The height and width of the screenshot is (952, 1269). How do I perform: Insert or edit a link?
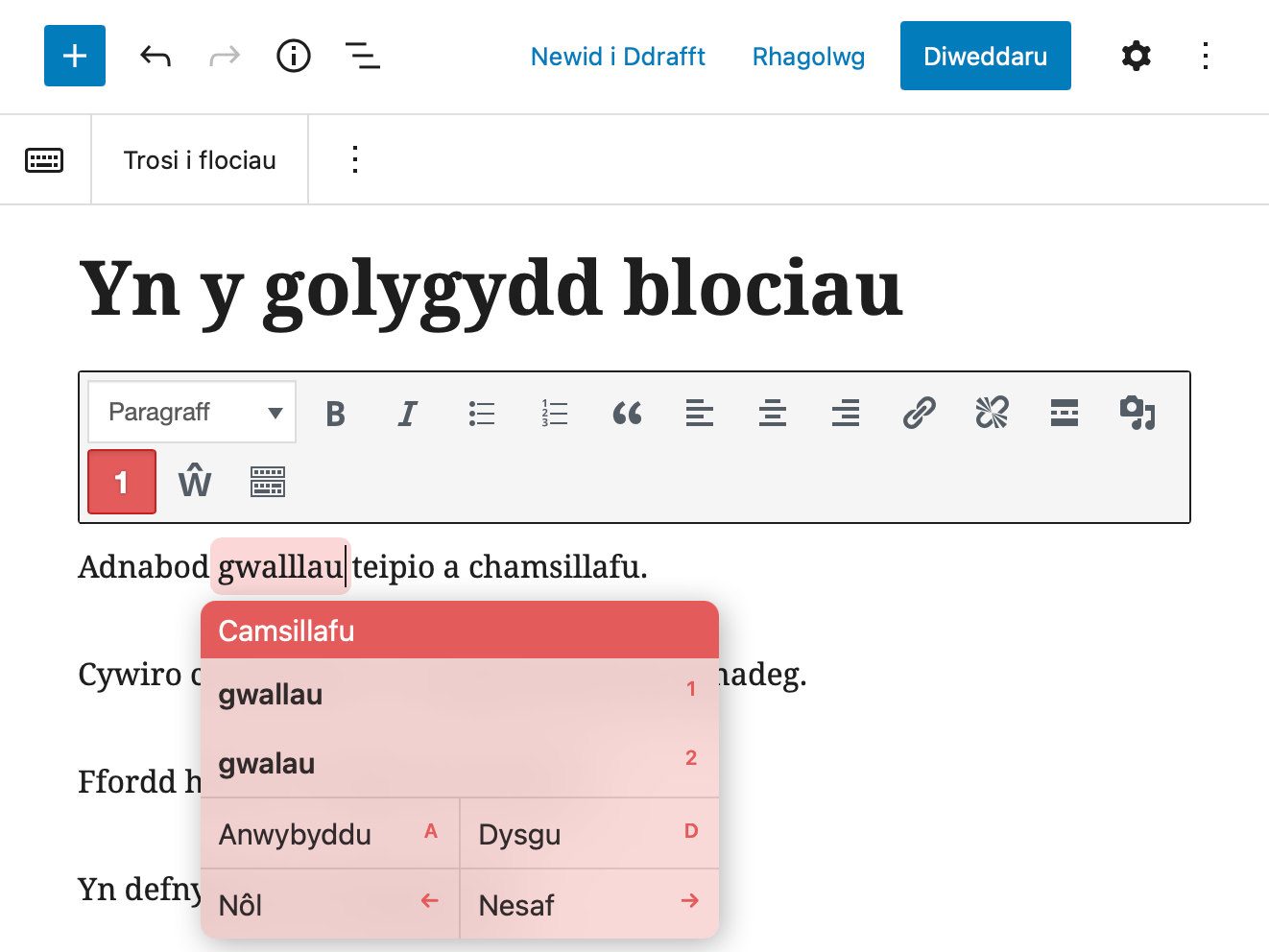tap(919, 414)
